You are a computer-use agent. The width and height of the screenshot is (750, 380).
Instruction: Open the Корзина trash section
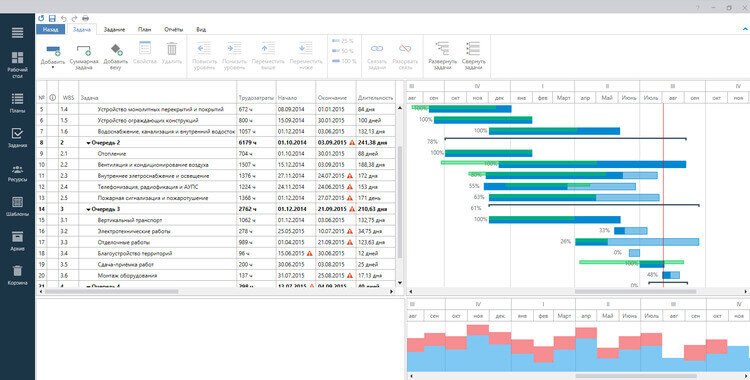[17, 276]
